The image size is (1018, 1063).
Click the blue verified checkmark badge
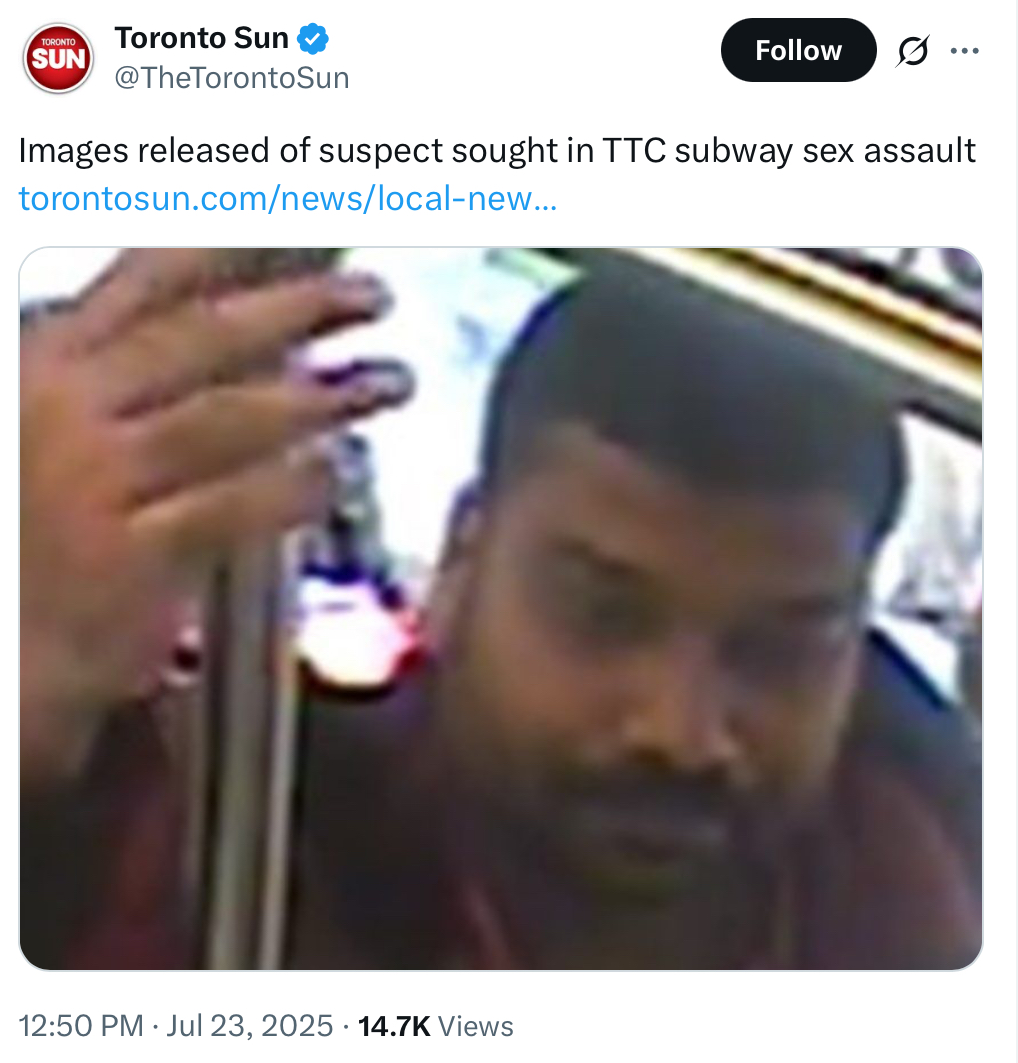[313, 38]
